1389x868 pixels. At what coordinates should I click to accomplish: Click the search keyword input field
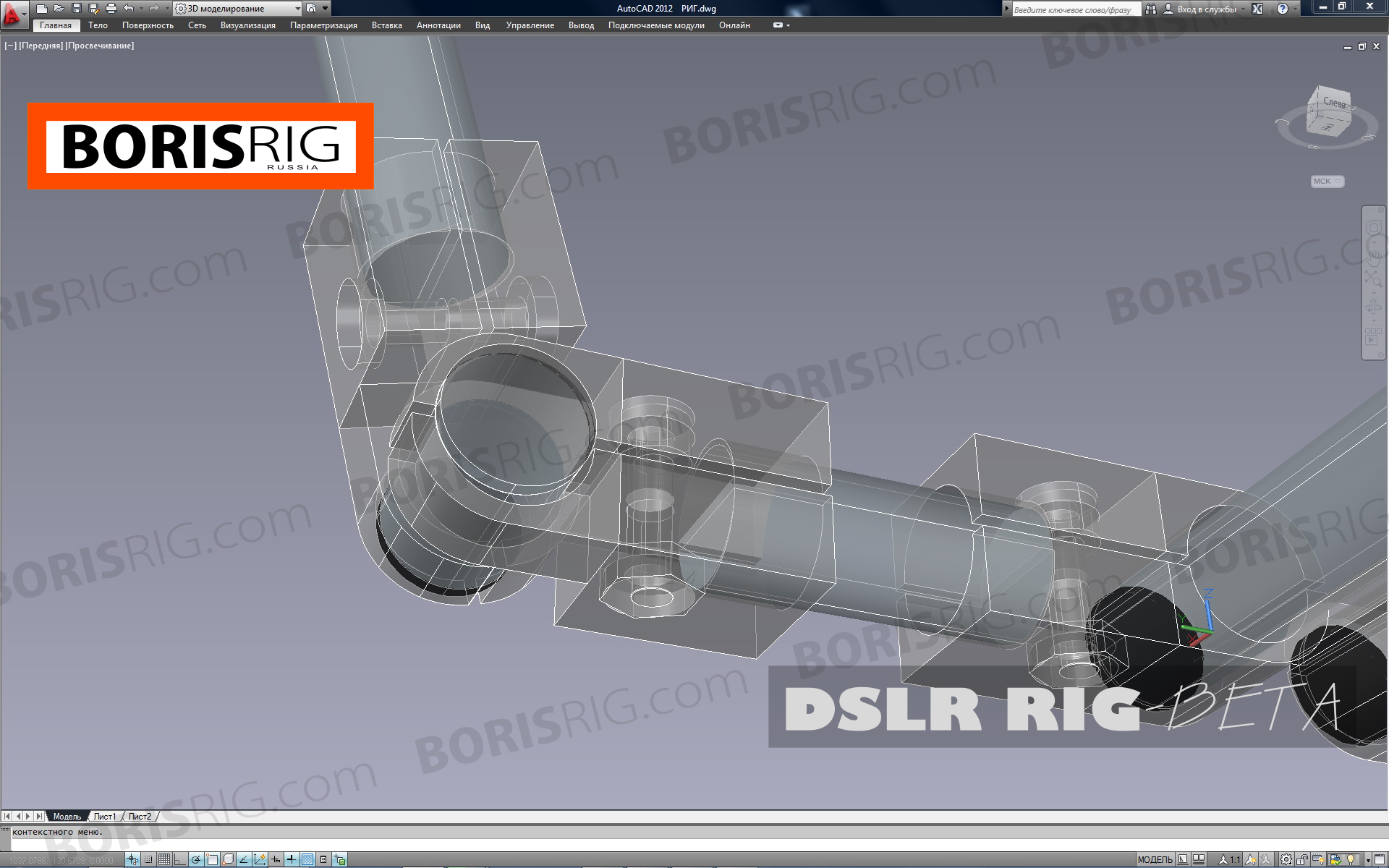click(1076, 9)
